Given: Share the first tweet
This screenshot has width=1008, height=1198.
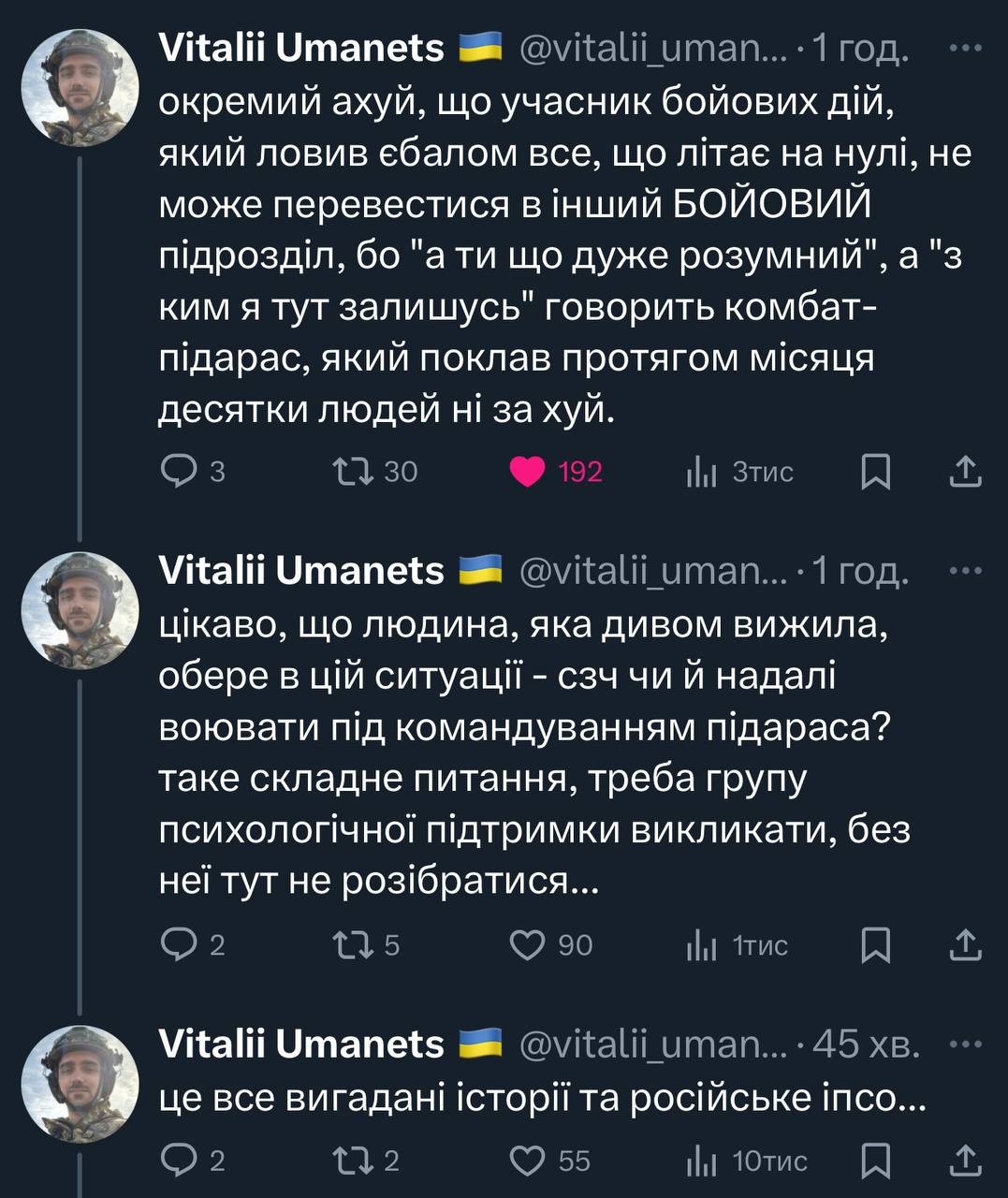Looking at the screenshot, I should 964,472.
